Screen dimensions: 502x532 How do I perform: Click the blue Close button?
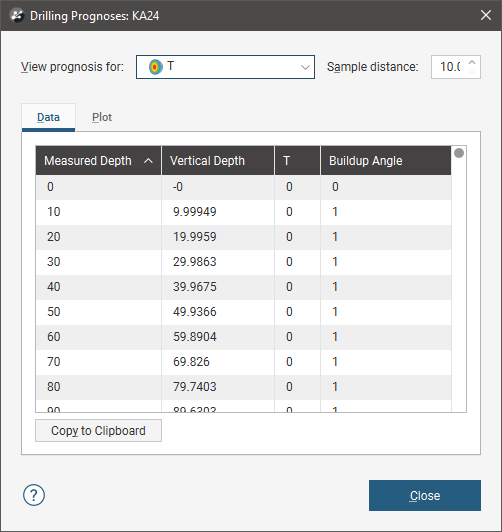[425, 495]
